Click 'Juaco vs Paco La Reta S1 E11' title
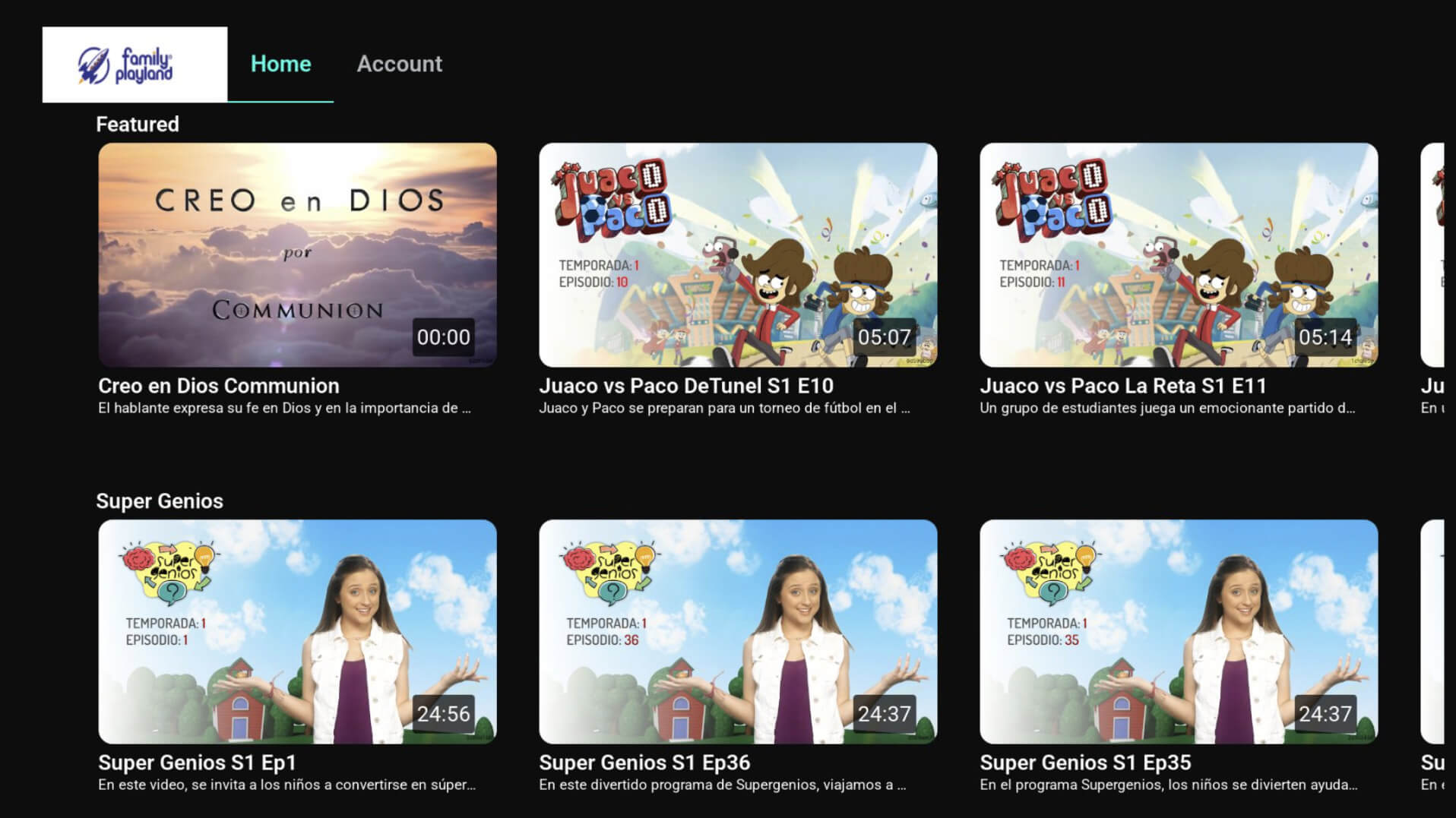The height and width of the screenshot is (818, 1456). pos(1122,386)
